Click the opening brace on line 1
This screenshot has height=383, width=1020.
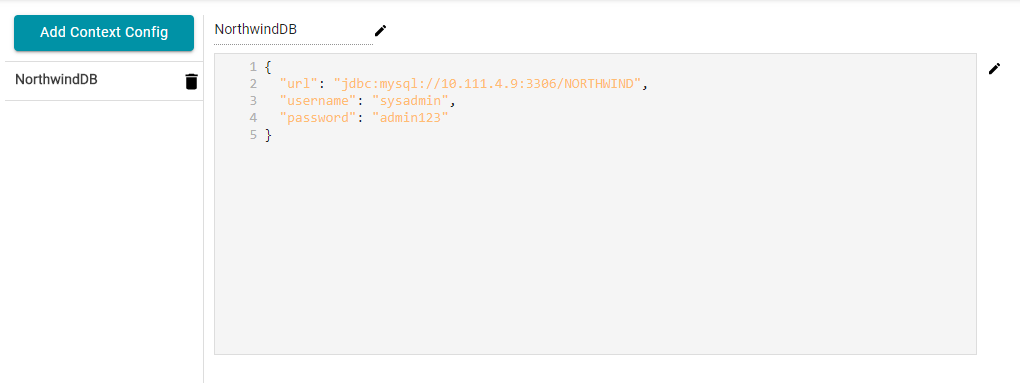[268, 67]
